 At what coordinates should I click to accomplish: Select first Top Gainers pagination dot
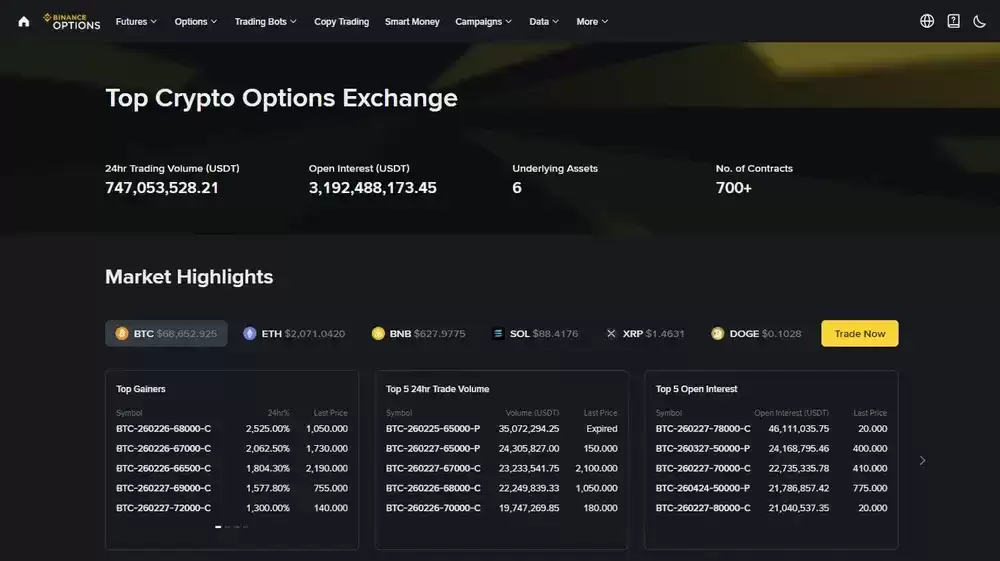(218, 527)
